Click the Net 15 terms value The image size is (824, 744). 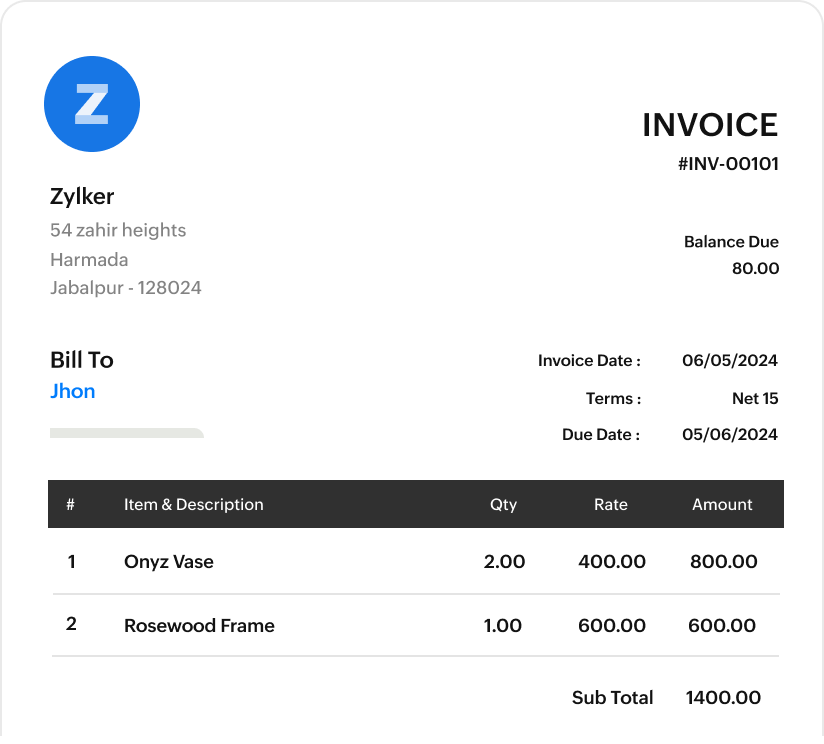(x=755, y=399)
